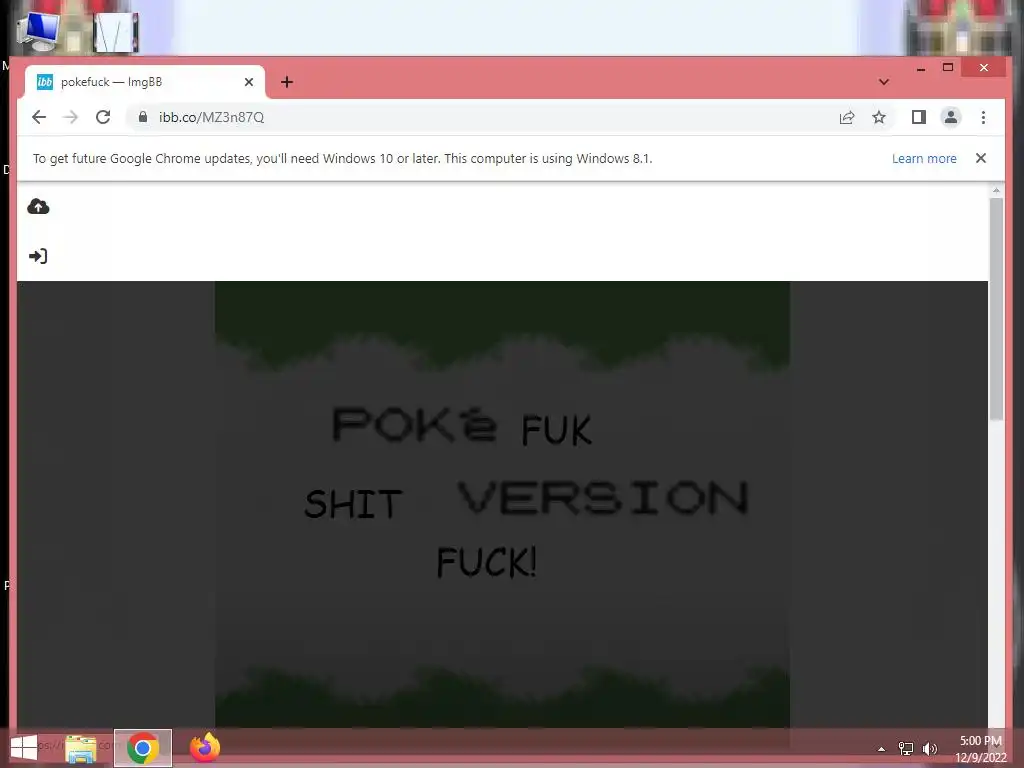Click the ImgBB upload cloud icon
The height and width of the screenshot is (768, 1024).
[x=38, y=206]
